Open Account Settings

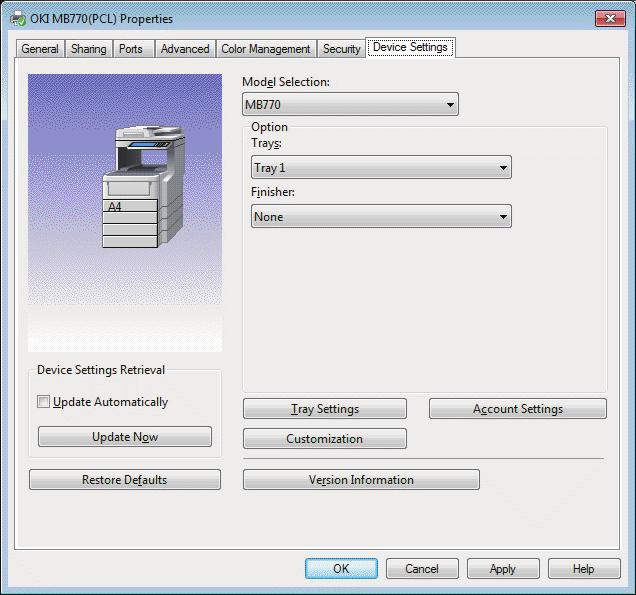click(x=518, y=408)
